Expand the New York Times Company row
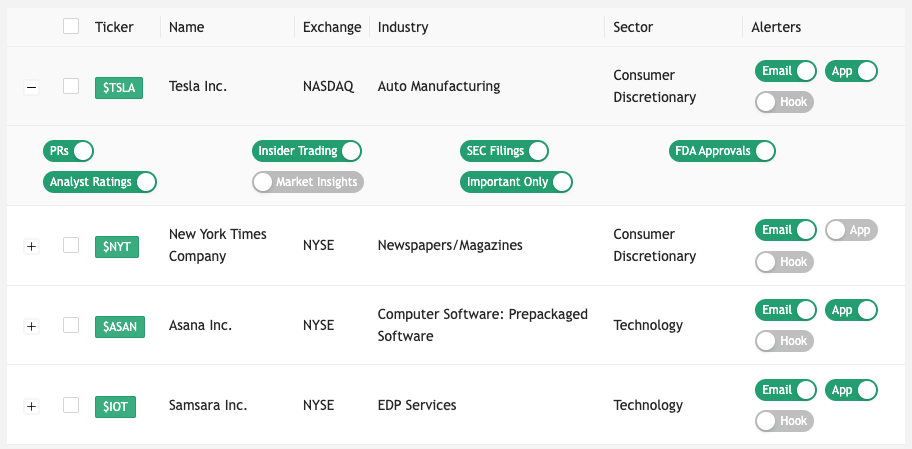 (31, 246)
